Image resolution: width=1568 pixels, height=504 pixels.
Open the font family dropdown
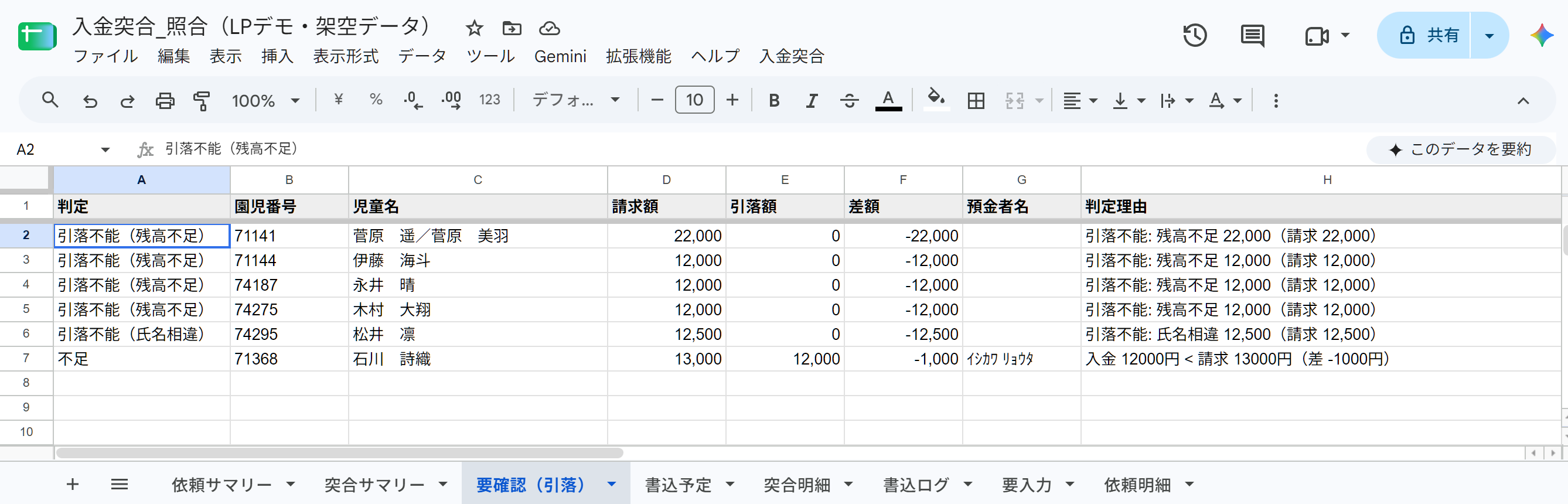point(576,100)
